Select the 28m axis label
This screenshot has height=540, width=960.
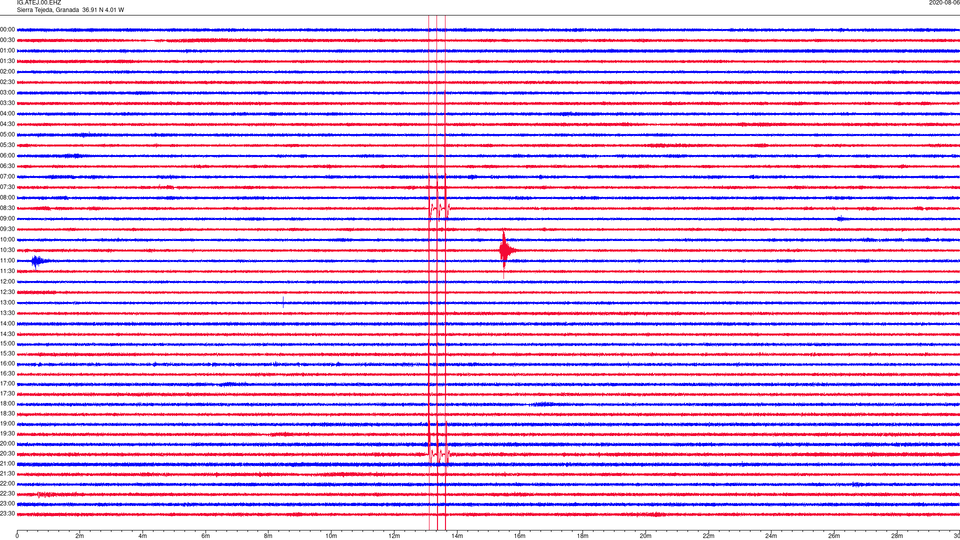[x=897, y=536]
